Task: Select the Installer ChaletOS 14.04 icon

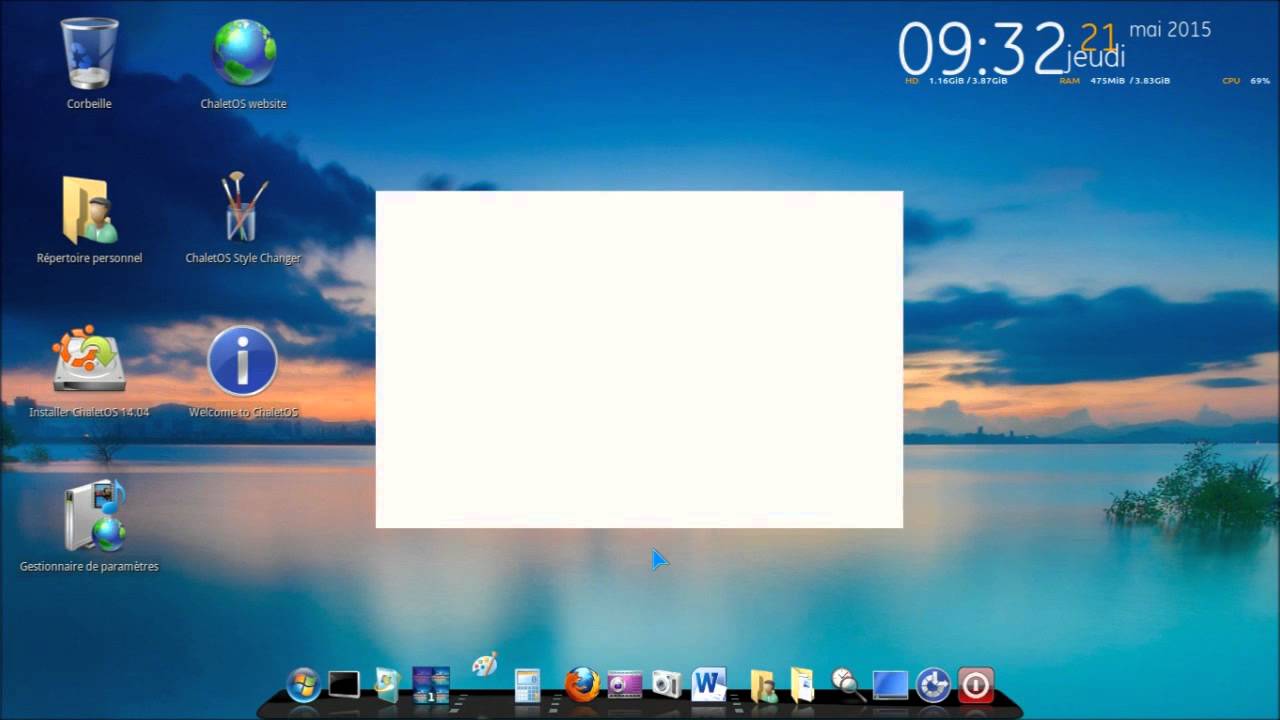Action: pyautogui.click(x=90, y=360)
